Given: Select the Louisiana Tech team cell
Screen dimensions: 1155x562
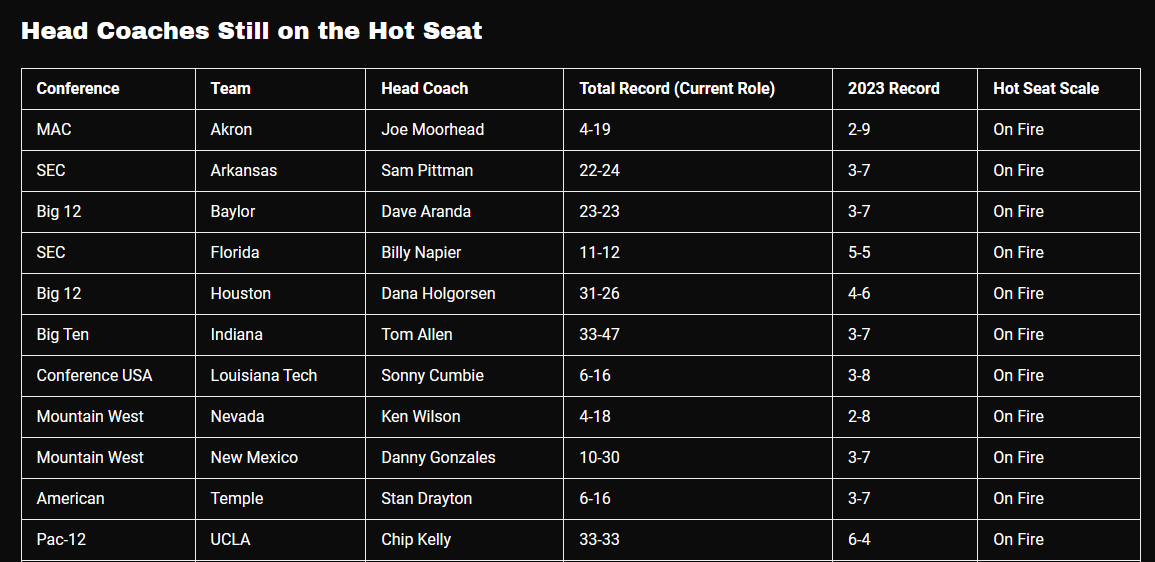Looking at the screenshot, I should pyautogui.click(x=263, y=376).
